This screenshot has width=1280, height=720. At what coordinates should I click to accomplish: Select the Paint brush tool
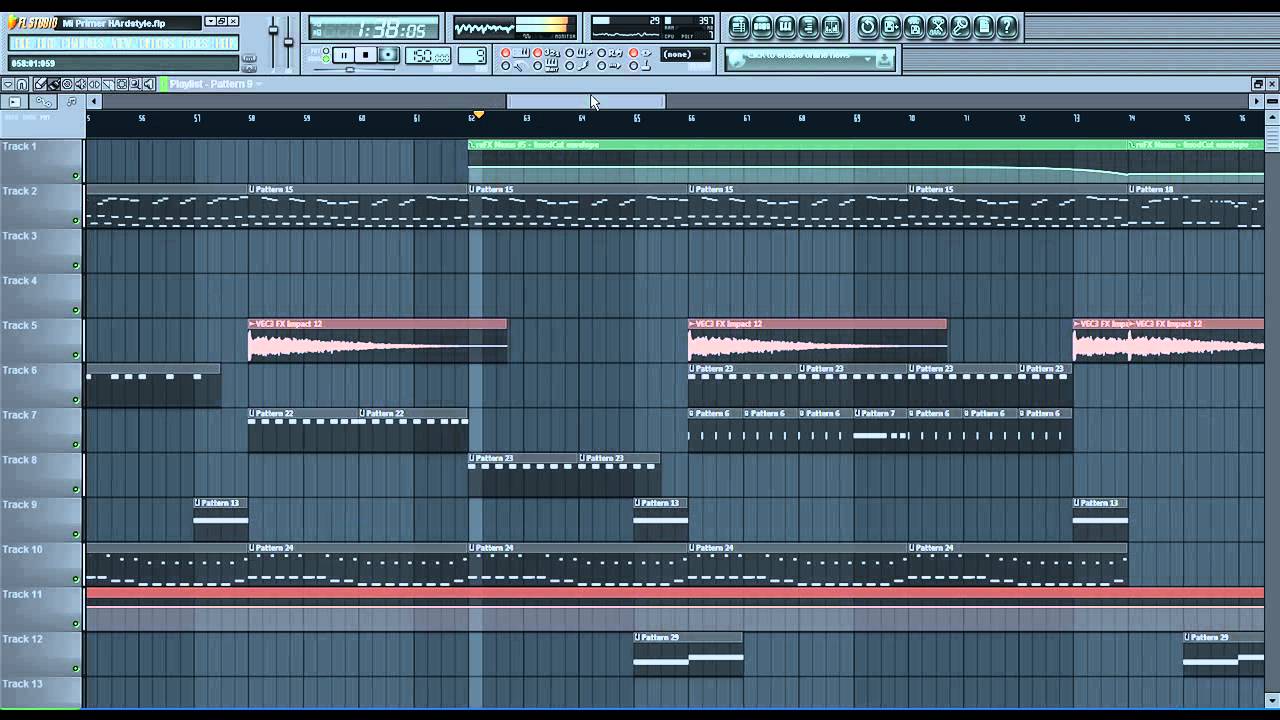click(54, 85)
